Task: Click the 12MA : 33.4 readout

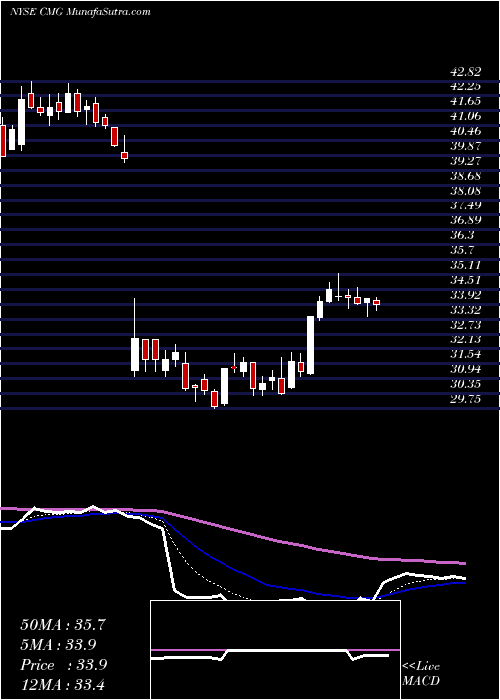Action: point(63,684)
